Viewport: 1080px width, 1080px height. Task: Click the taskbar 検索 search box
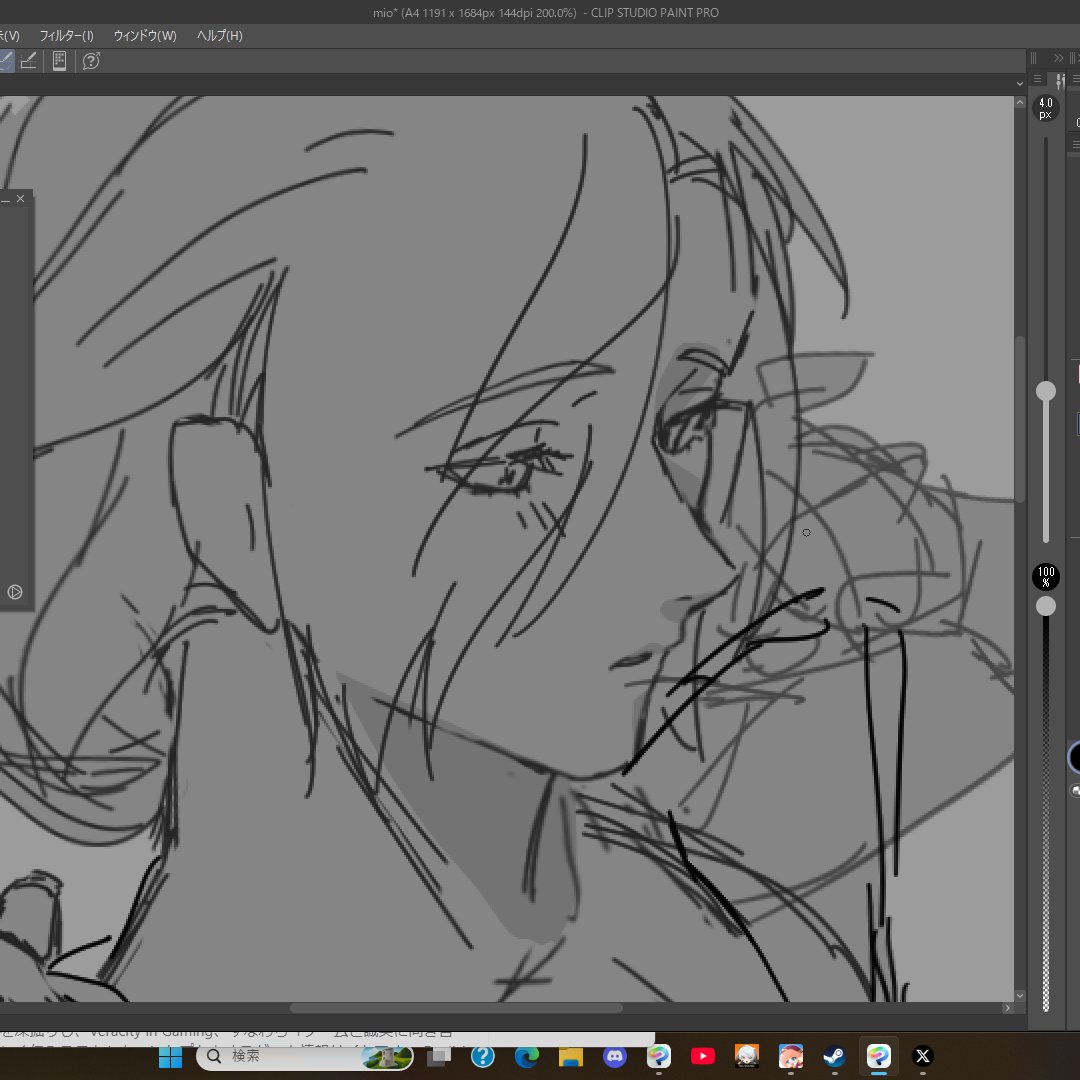304,1057
